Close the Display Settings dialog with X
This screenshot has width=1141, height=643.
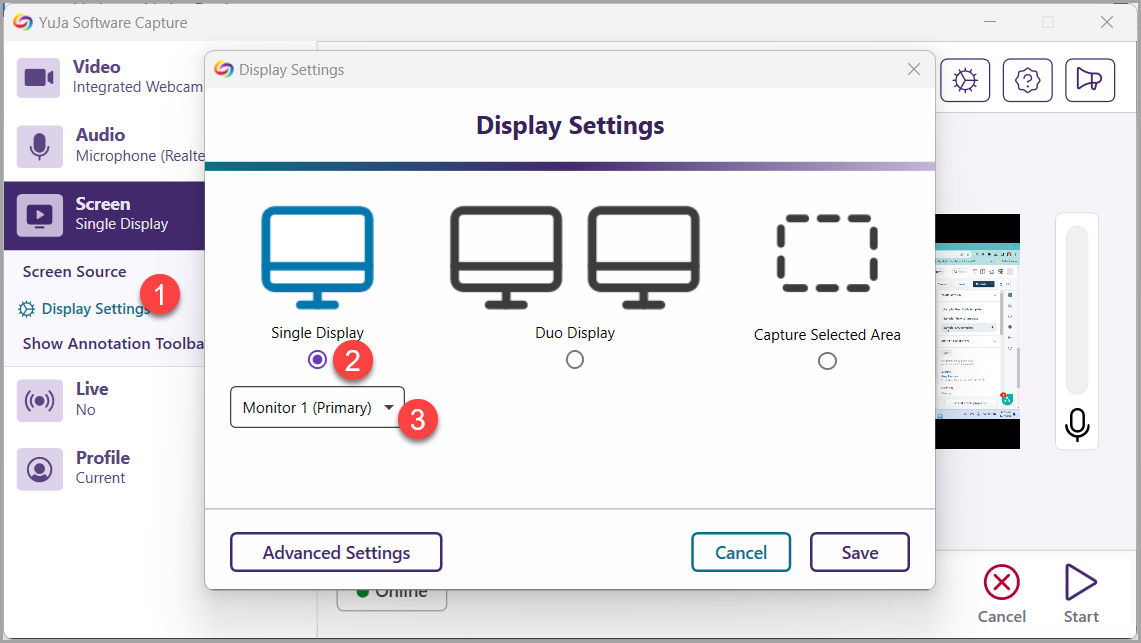(x=914, y=69)
